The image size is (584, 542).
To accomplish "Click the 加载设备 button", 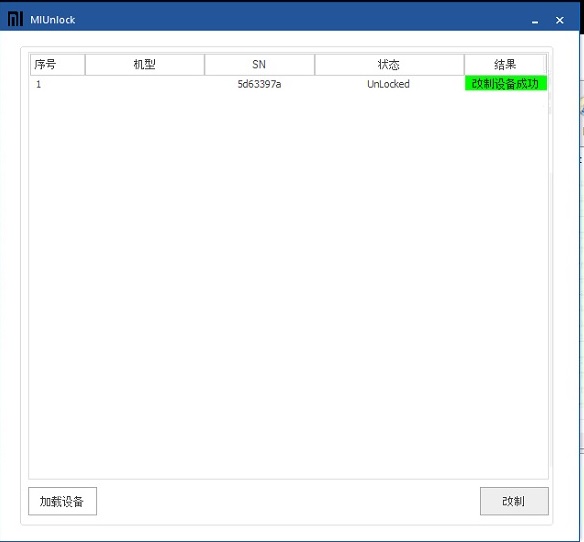I will pos(62,501).
